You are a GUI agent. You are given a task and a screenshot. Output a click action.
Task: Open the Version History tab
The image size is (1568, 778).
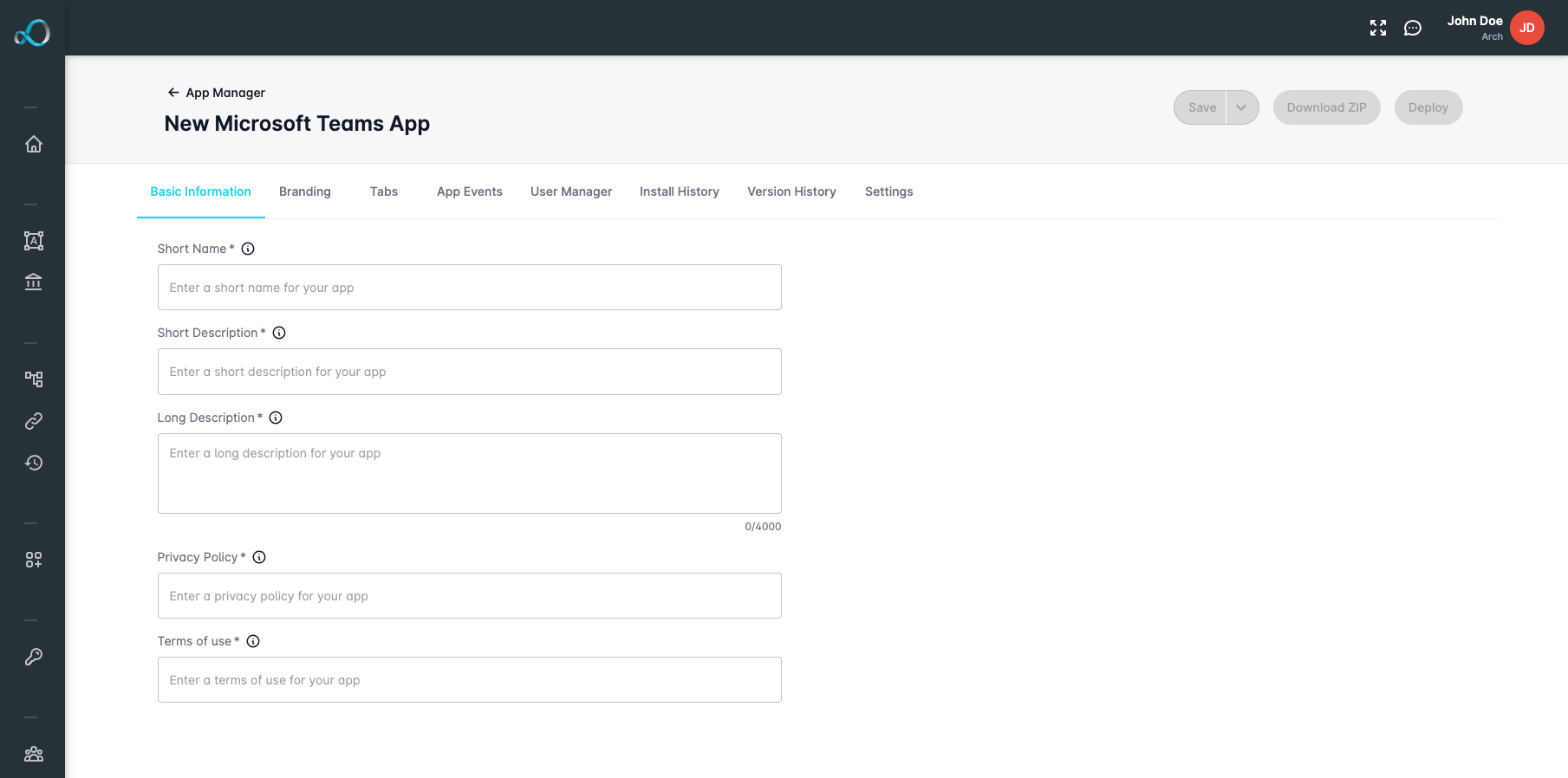pyautogui.click(x=791, y=191)
